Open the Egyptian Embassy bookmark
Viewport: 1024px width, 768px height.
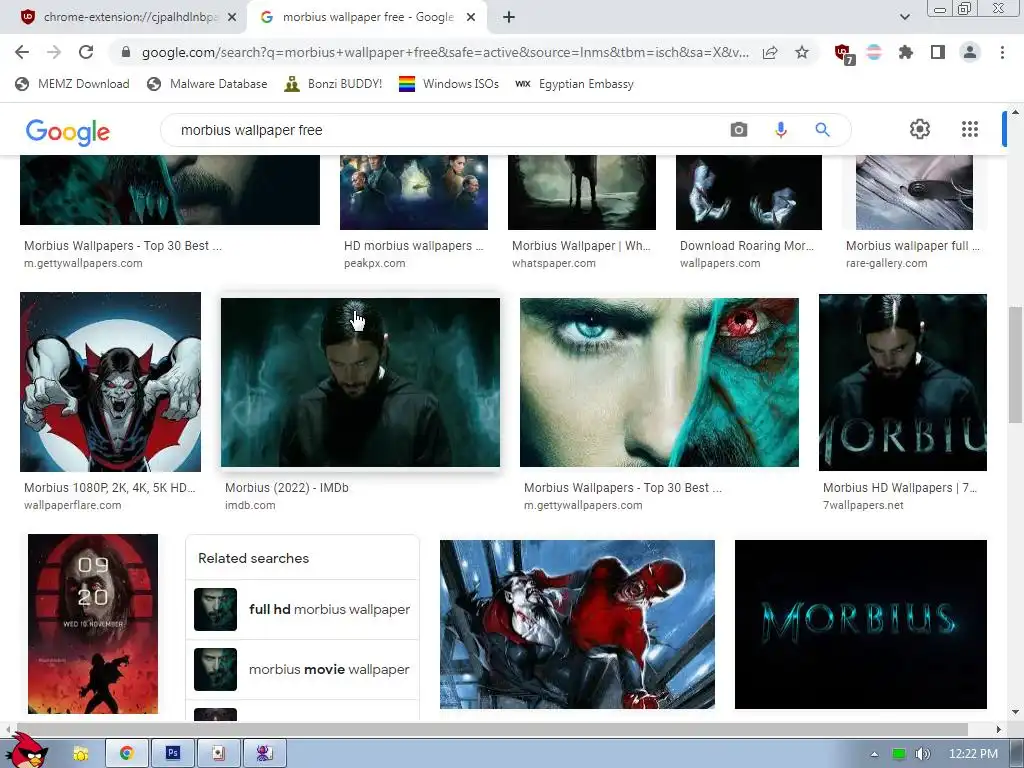click(575, 84)
